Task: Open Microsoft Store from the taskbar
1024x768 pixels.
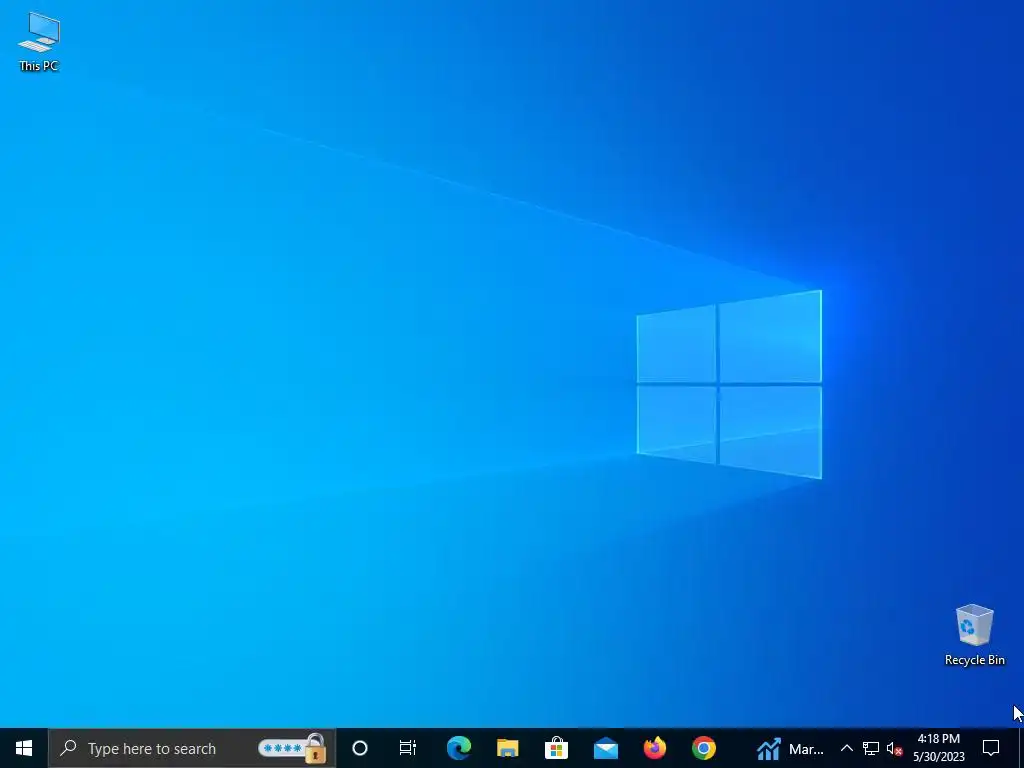Action: pos(556,748)
